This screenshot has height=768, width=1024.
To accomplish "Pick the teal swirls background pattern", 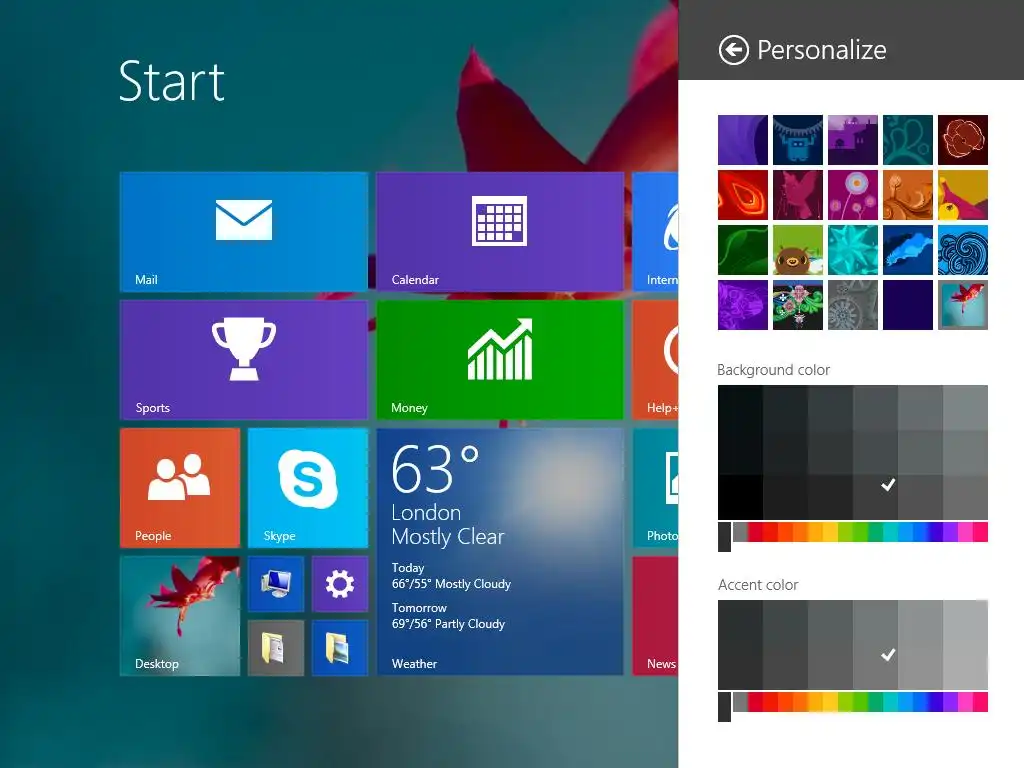I will click(908, 140).
